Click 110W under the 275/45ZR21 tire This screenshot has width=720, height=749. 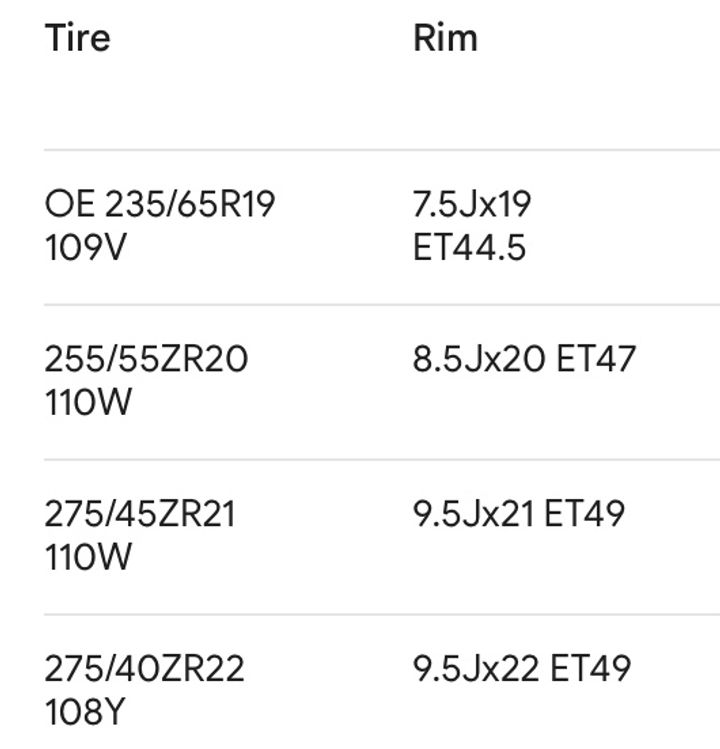[88, 557]
